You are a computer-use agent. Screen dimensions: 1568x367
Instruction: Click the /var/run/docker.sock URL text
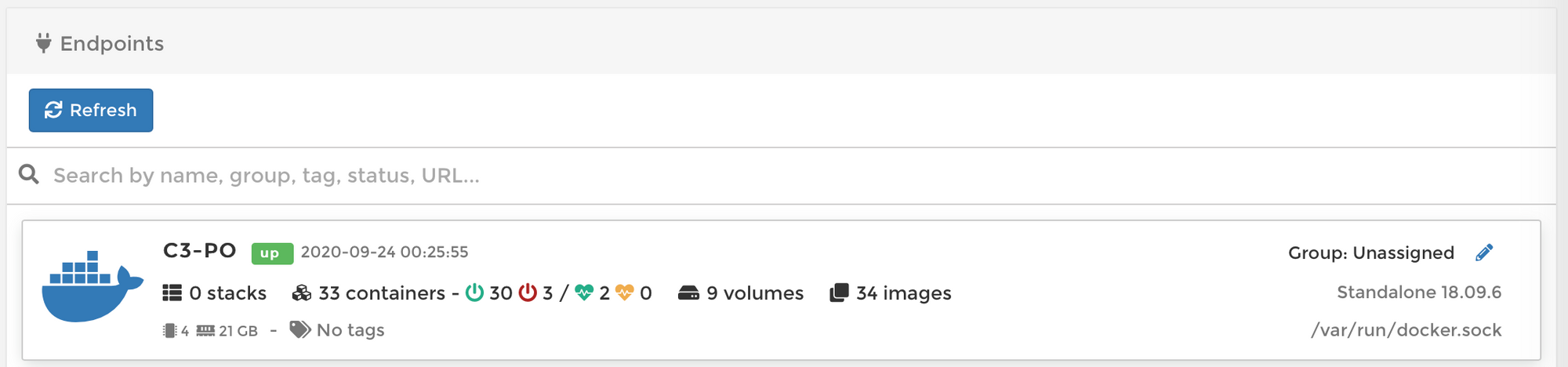pos(1406,330)
